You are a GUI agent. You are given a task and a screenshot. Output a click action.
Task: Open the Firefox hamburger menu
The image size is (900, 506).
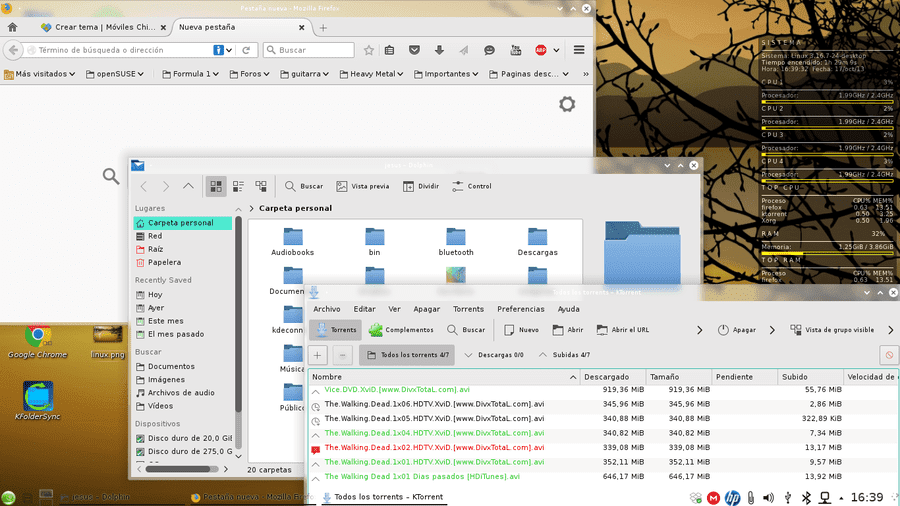click(579, 50)
